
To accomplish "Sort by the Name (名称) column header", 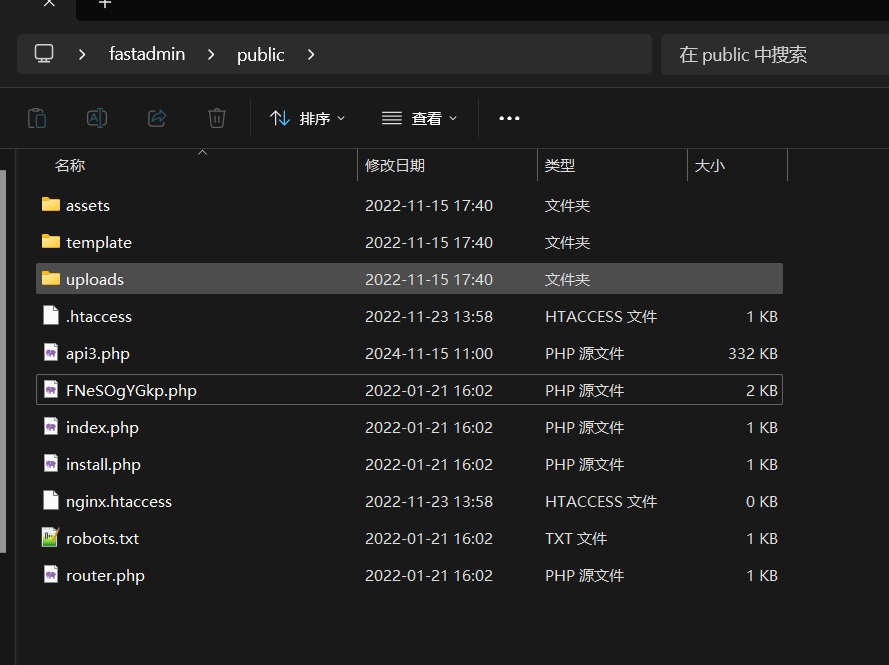I will point(70,165).
